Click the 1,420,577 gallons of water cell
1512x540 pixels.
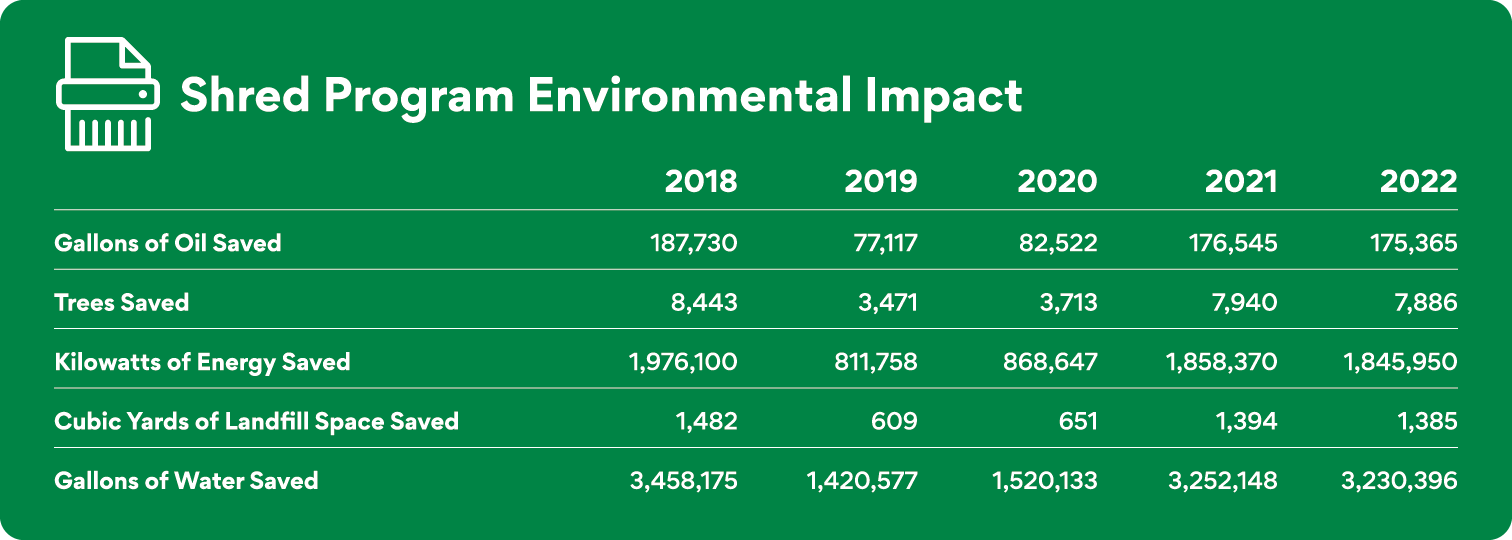[x=862, y=480]
